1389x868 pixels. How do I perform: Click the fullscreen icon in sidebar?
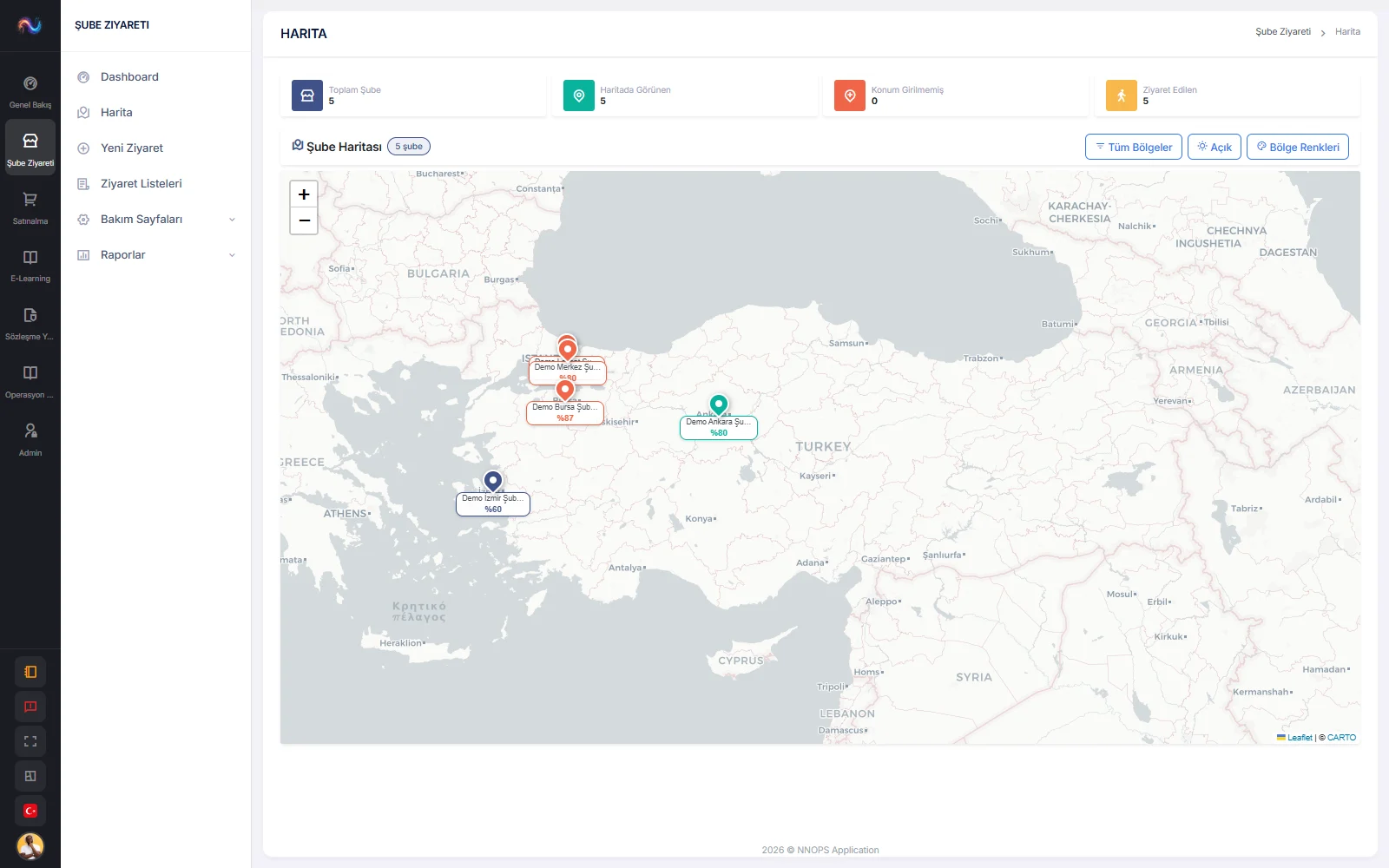(x=30, y=741)
